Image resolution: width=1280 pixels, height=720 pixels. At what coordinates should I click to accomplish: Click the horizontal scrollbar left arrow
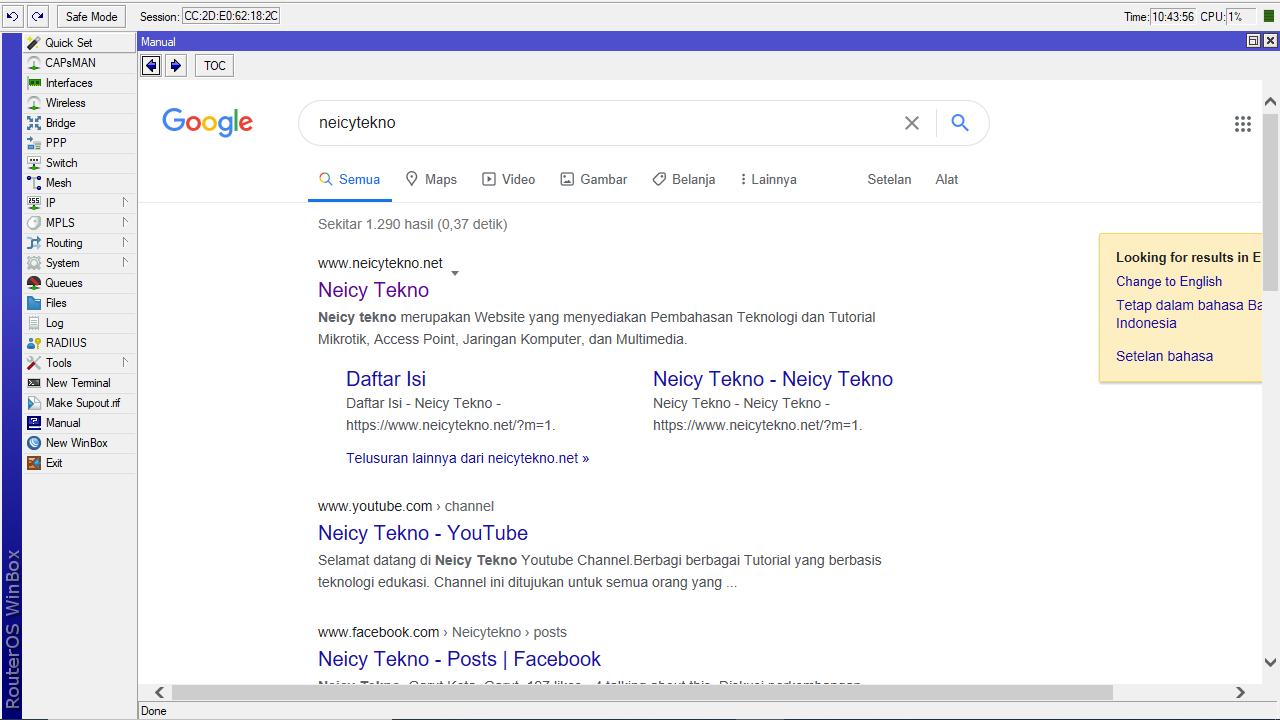coord(160,692)
